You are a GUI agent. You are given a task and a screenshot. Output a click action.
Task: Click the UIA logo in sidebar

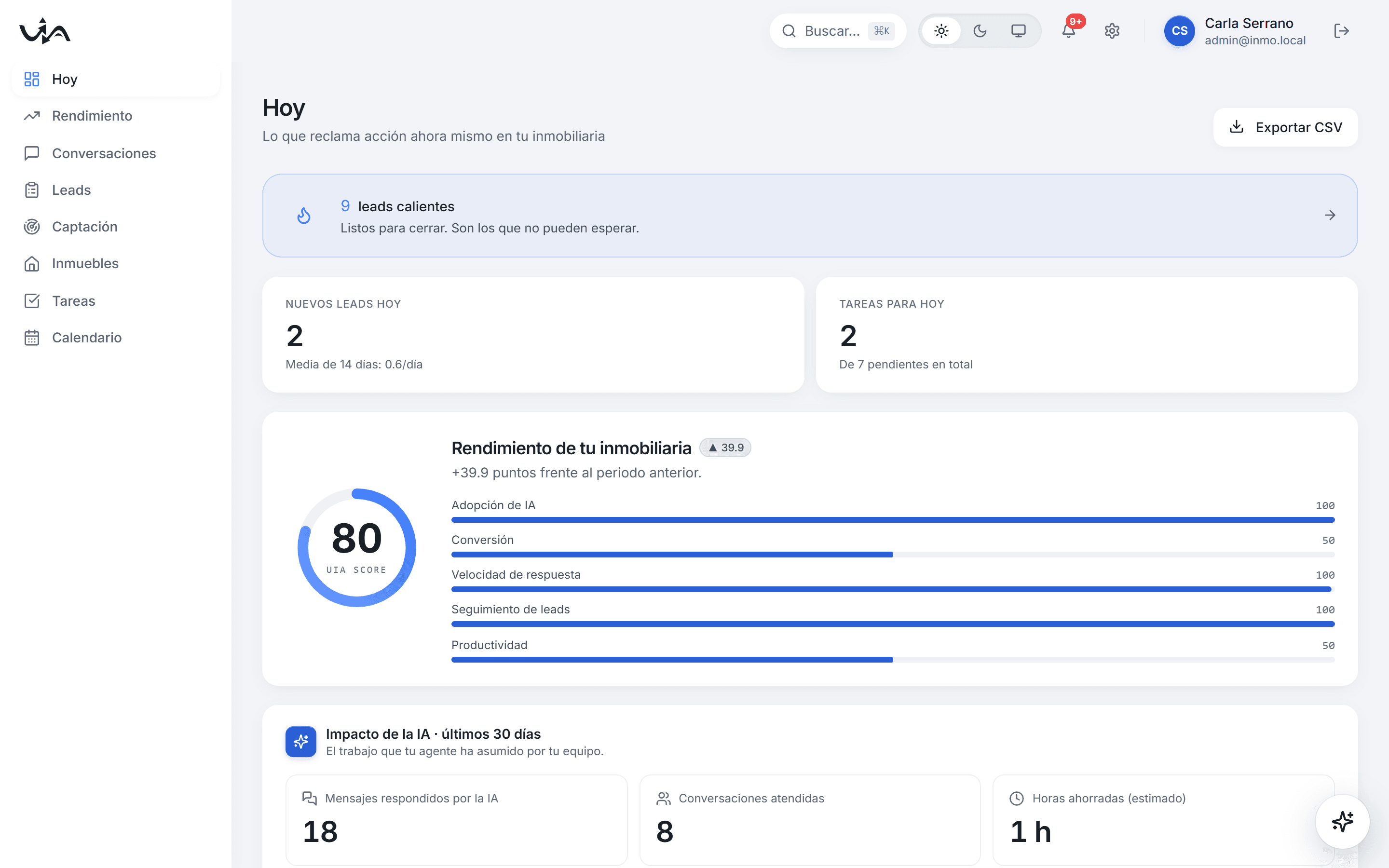45,31
